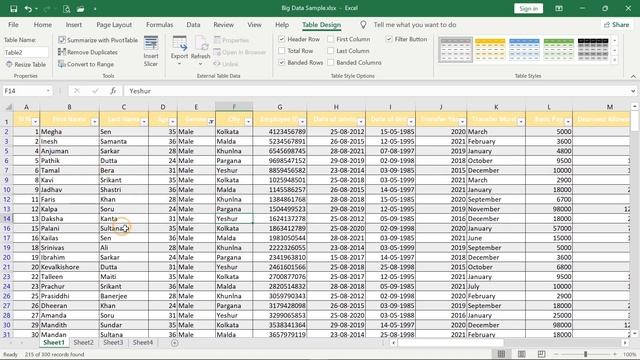Click the Save icon in title bar
640x360 pixels.
[x=13, y=9]
